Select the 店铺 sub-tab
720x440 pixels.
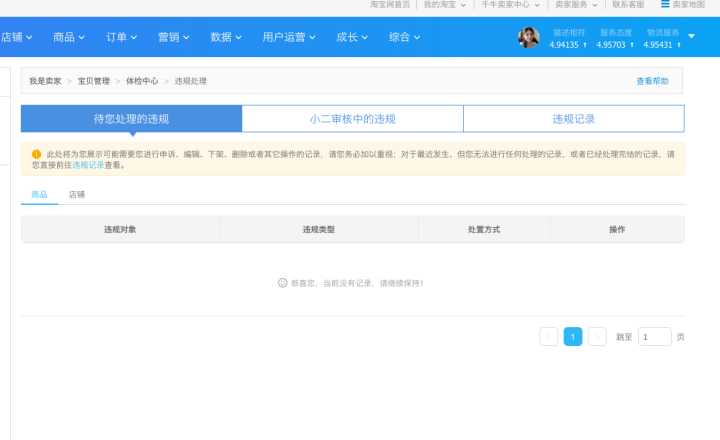tap(77, 194)
